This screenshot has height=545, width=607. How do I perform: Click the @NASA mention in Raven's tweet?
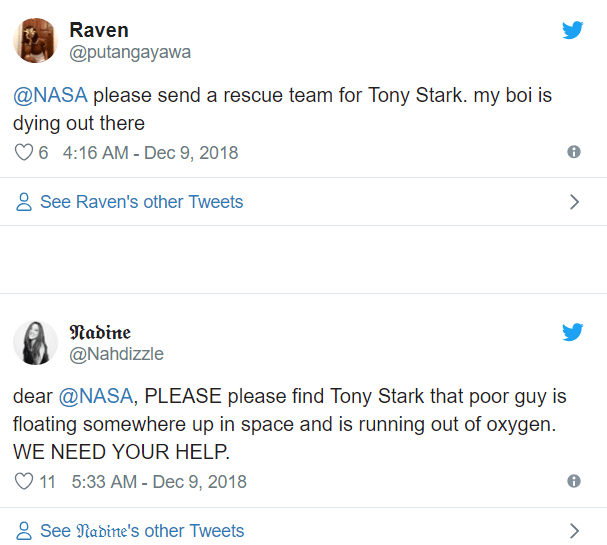(x=50, y=97)
